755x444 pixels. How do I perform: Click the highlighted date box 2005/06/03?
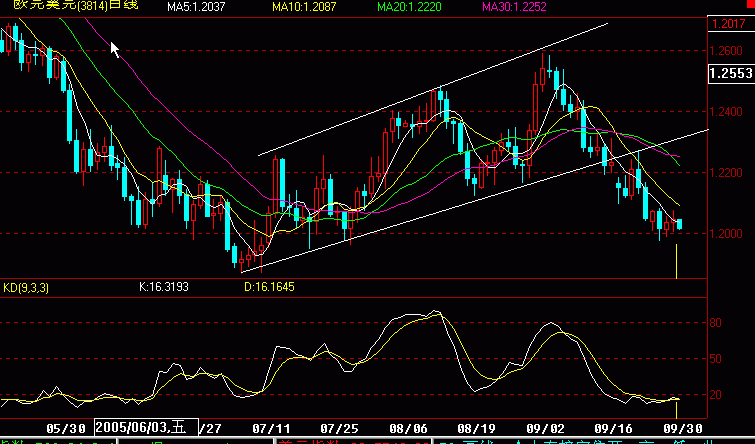(x=146, y=427)
